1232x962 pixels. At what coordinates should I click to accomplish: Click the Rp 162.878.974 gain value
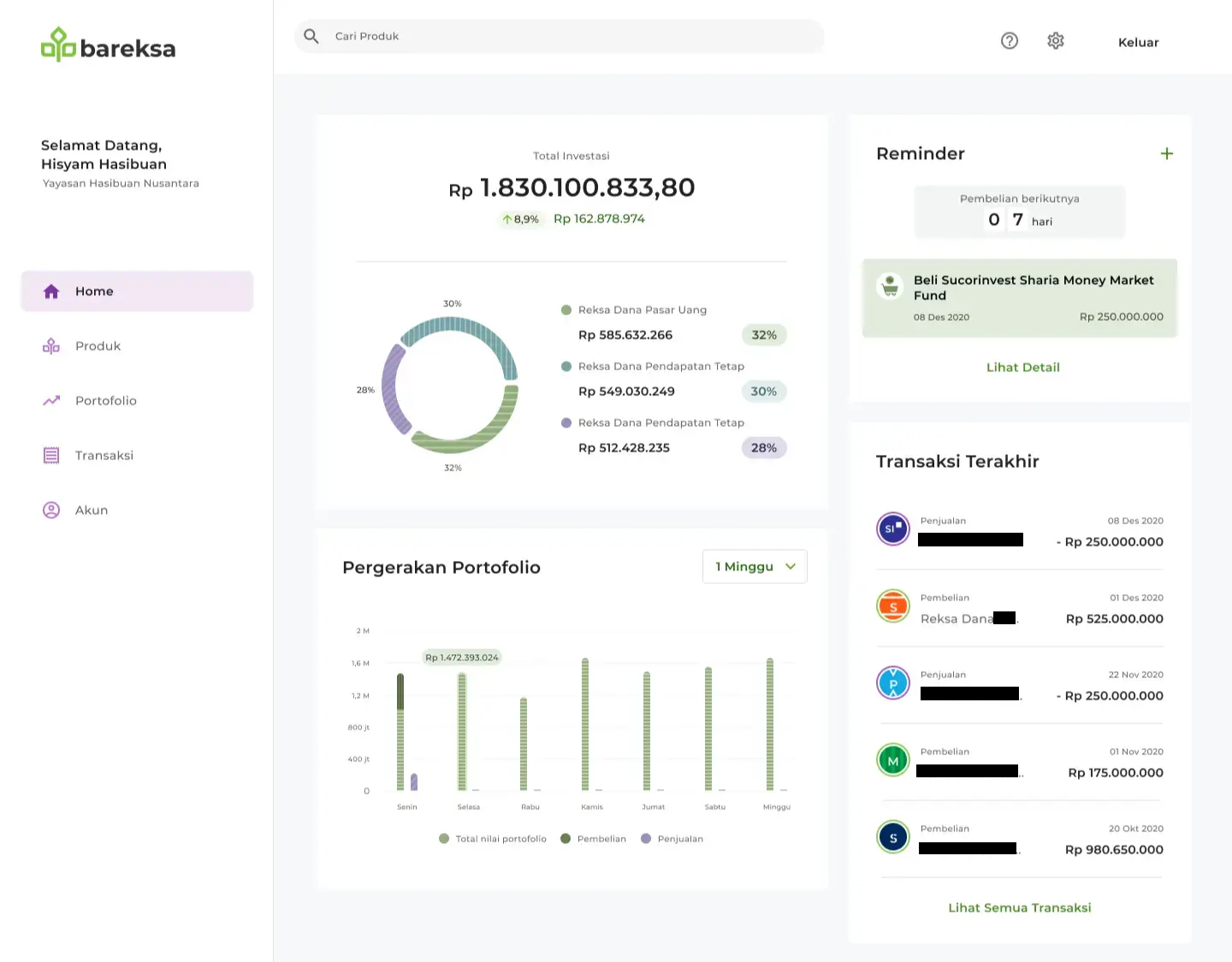pyautogui.click(x=599, y=219)
